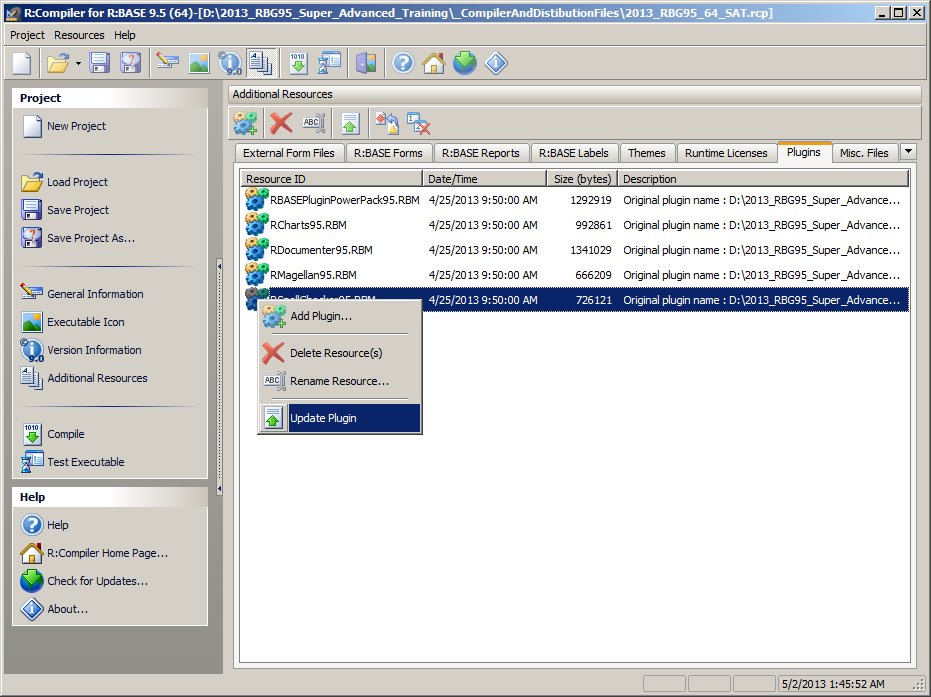Click the Rename Resource ABC toolbar icon
Viewport: 931px width, 697px height.
314,123
